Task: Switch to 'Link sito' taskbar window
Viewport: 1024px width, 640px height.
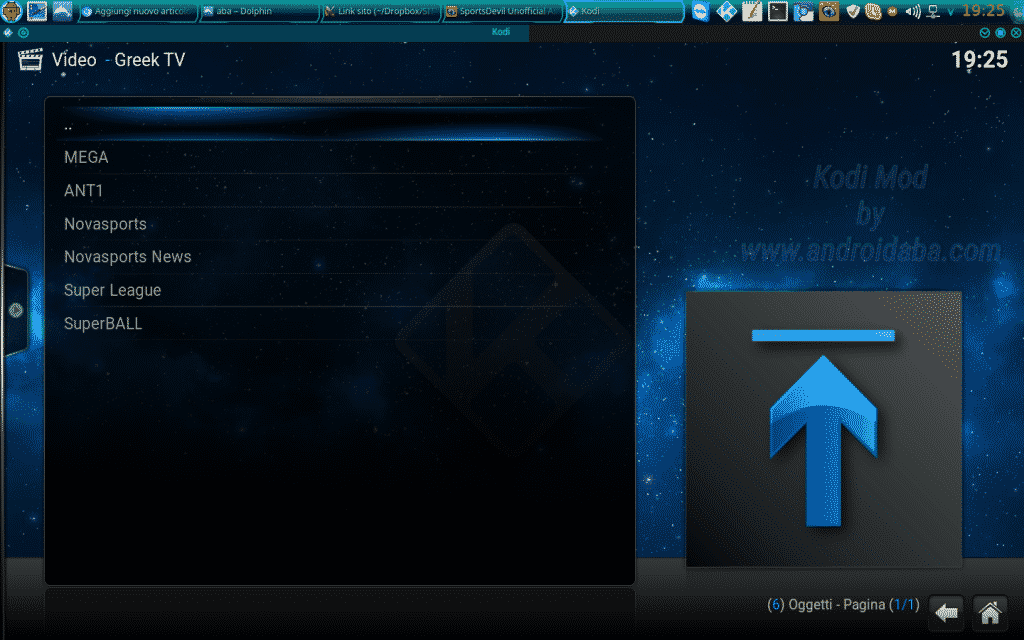Action: 381,11
